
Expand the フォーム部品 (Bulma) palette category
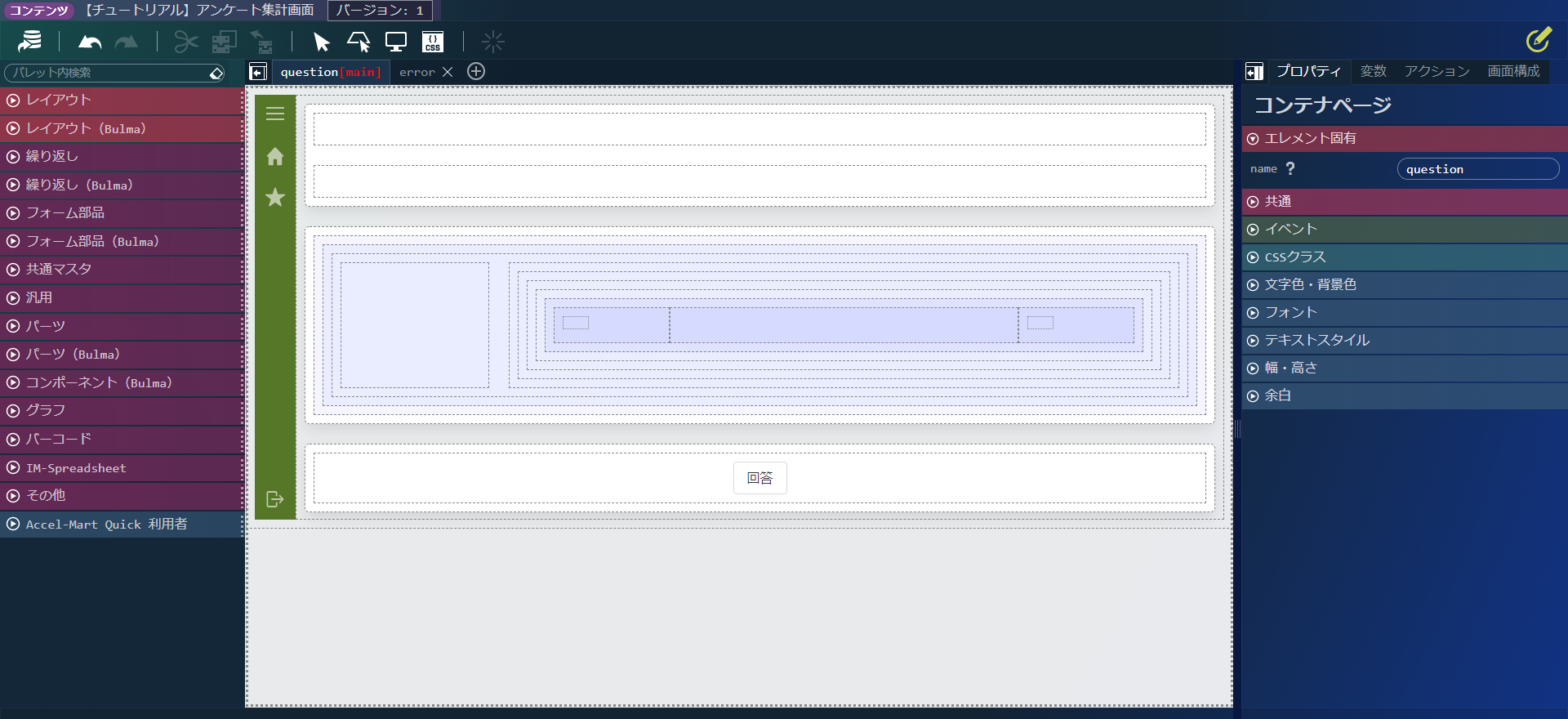point(122,241)
